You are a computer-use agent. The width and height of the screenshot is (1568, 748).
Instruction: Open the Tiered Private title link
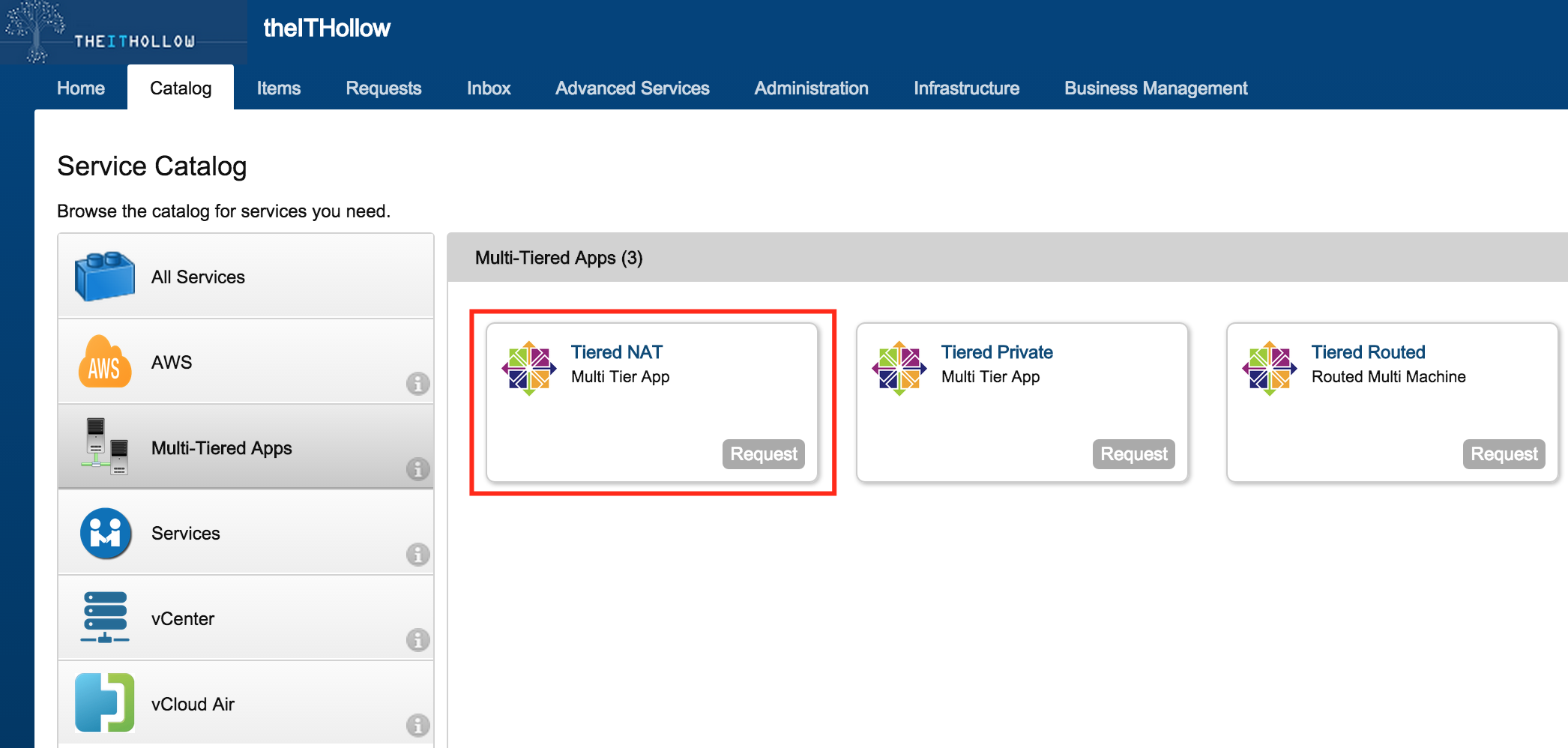pos(996,352)
